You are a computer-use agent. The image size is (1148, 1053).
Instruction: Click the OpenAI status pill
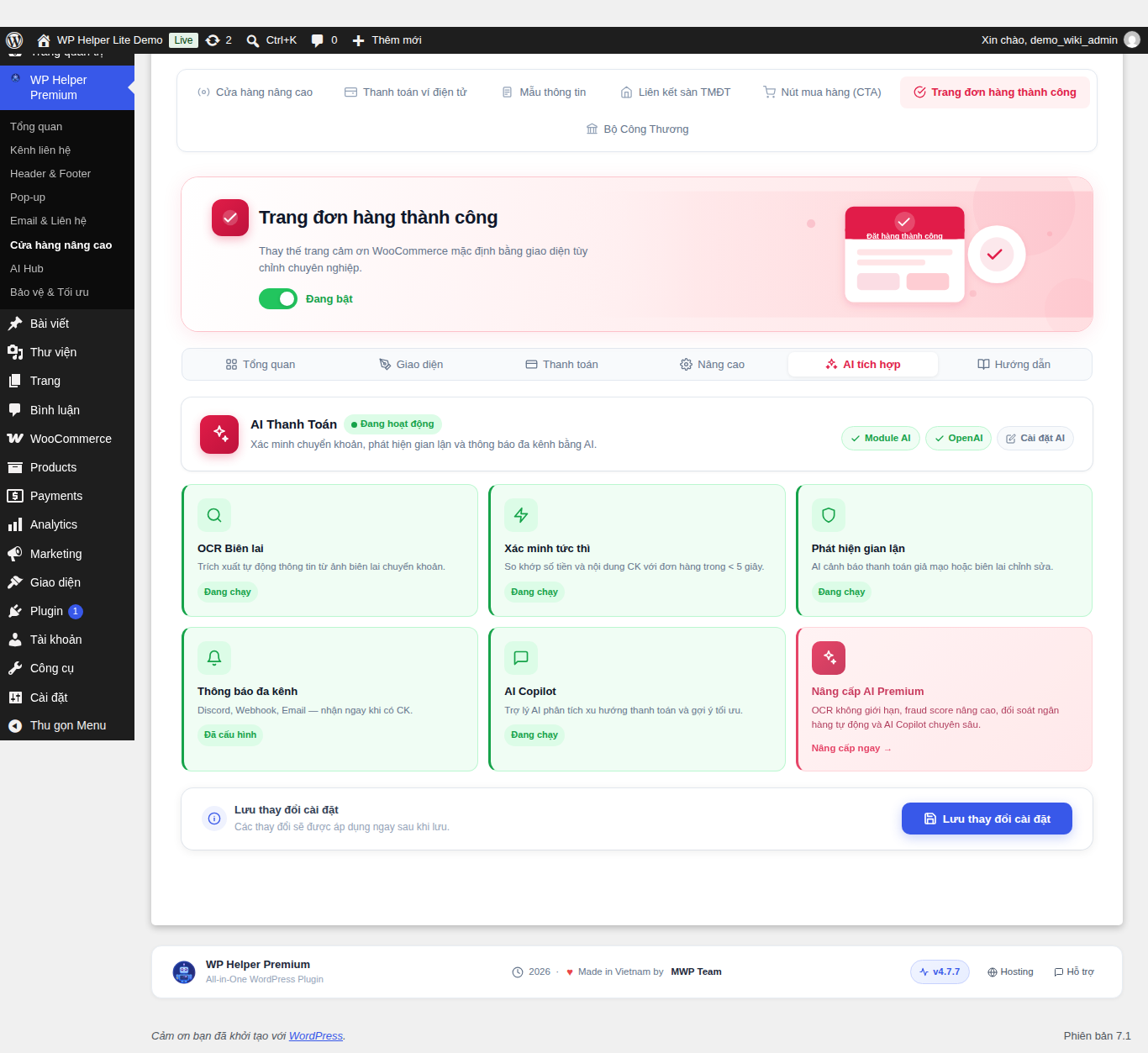(x=959, y=438)
